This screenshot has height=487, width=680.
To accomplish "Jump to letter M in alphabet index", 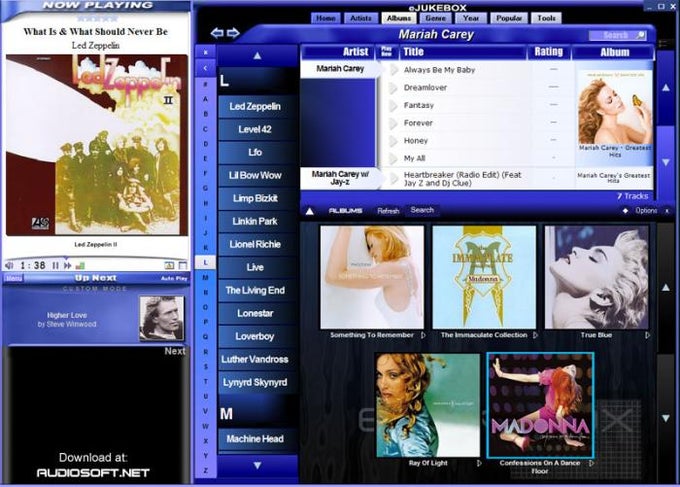I will coord(206,278).
